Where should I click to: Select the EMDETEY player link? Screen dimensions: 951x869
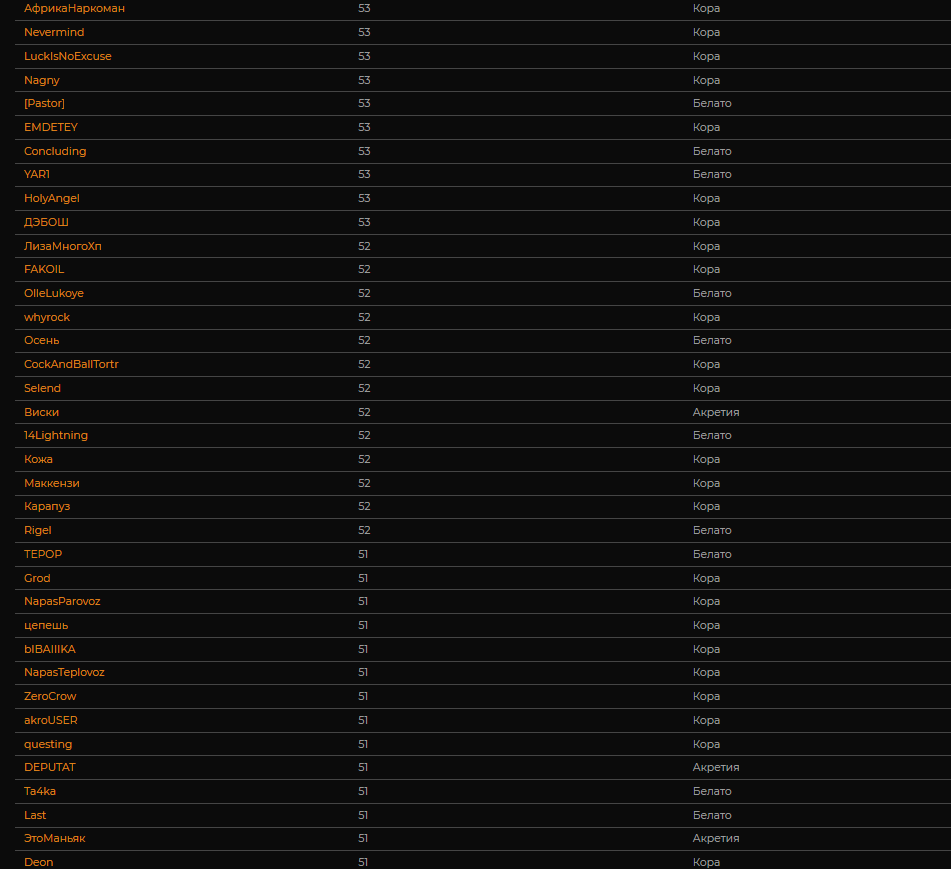click(x=51, y=127)
